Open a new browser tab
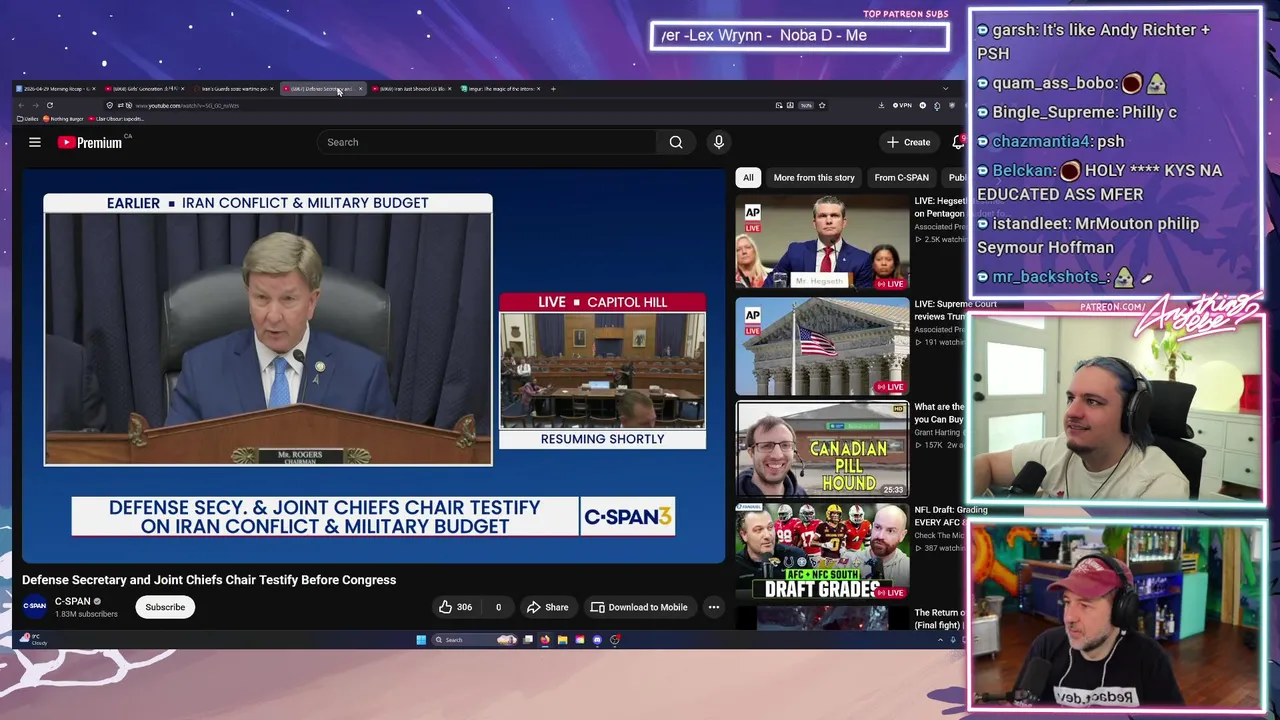The width and height of the screenshot is (1280, 720). click(553, 89)
